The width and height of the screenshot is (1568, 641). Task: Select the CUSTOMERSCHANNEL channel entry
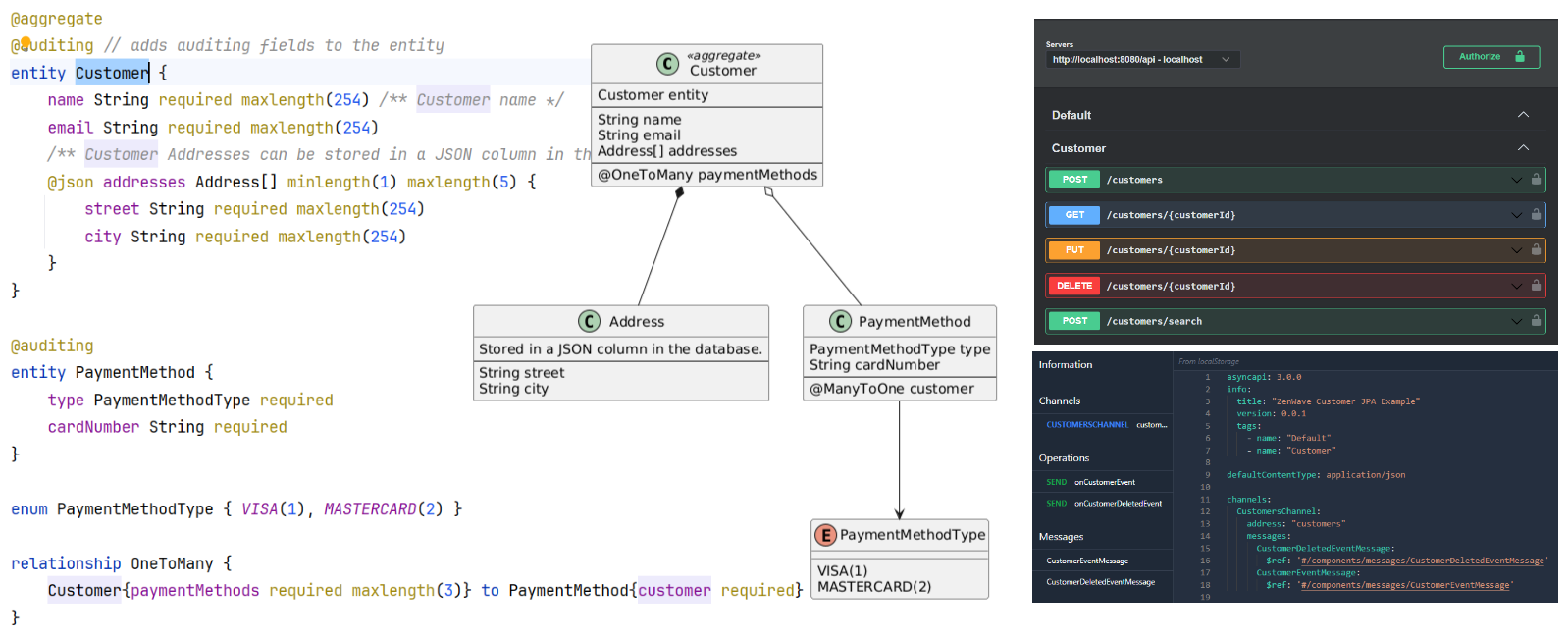pyautogui.click(x=1087, y=425)
